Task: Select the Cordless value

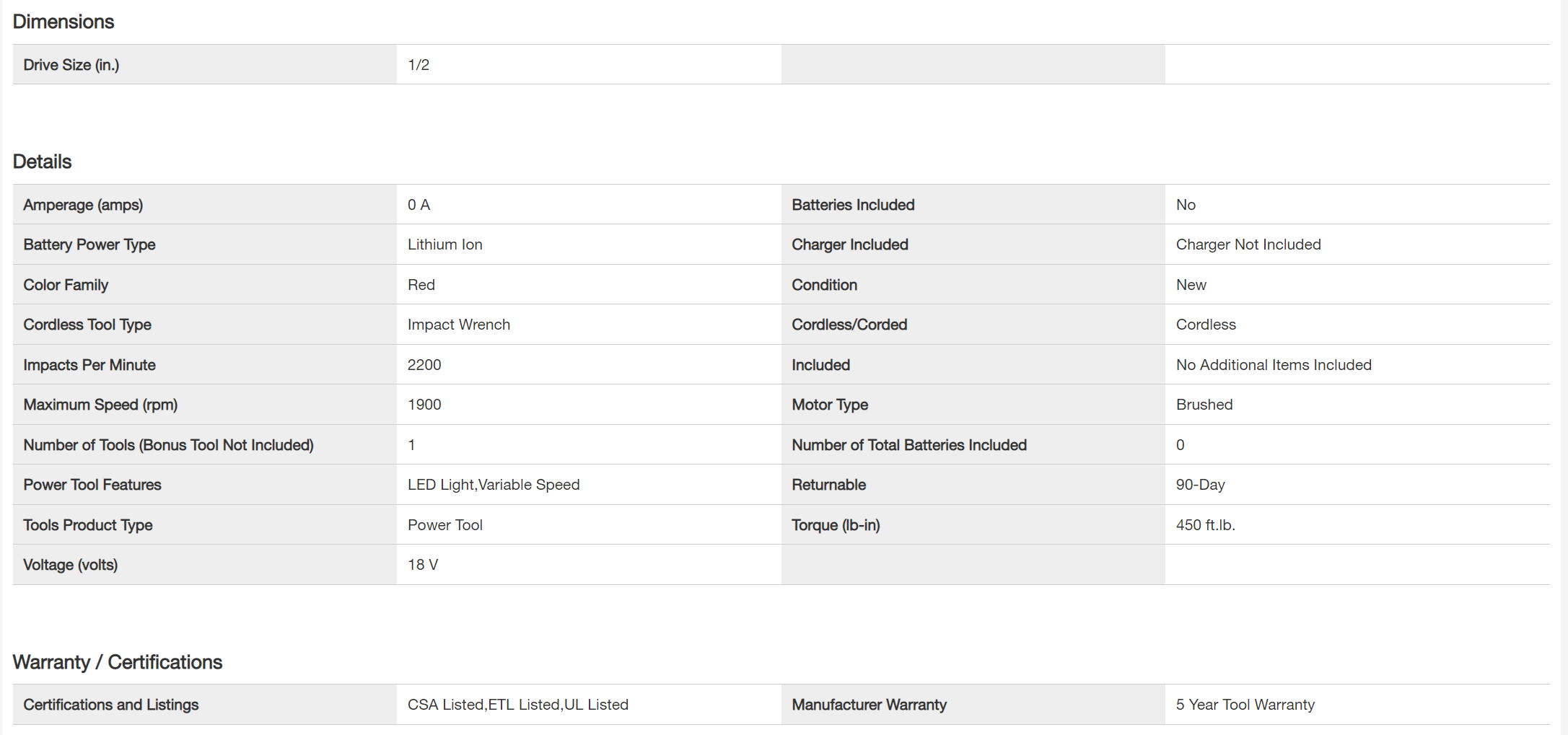Action: 1206,325
